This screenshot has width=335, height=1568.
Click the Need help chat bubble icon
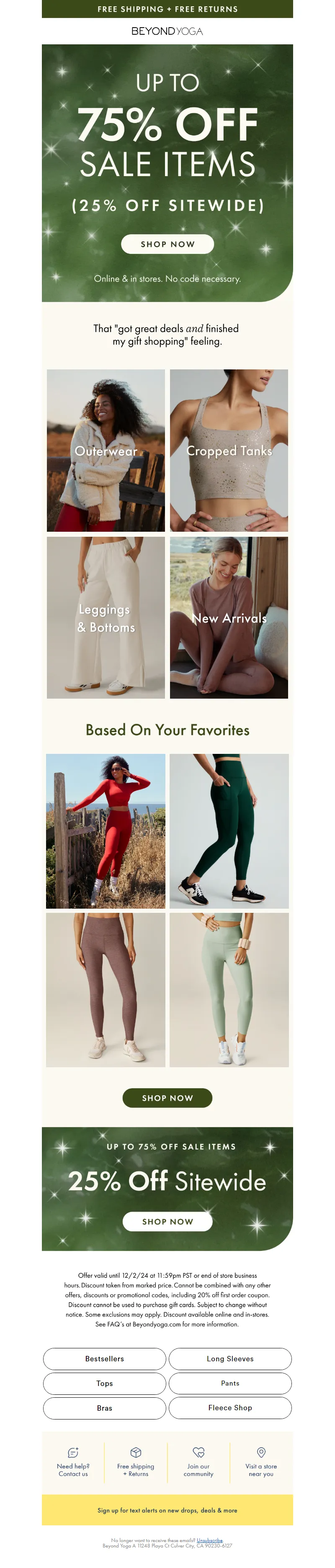pyautogui.click(x=73, y=1453)
